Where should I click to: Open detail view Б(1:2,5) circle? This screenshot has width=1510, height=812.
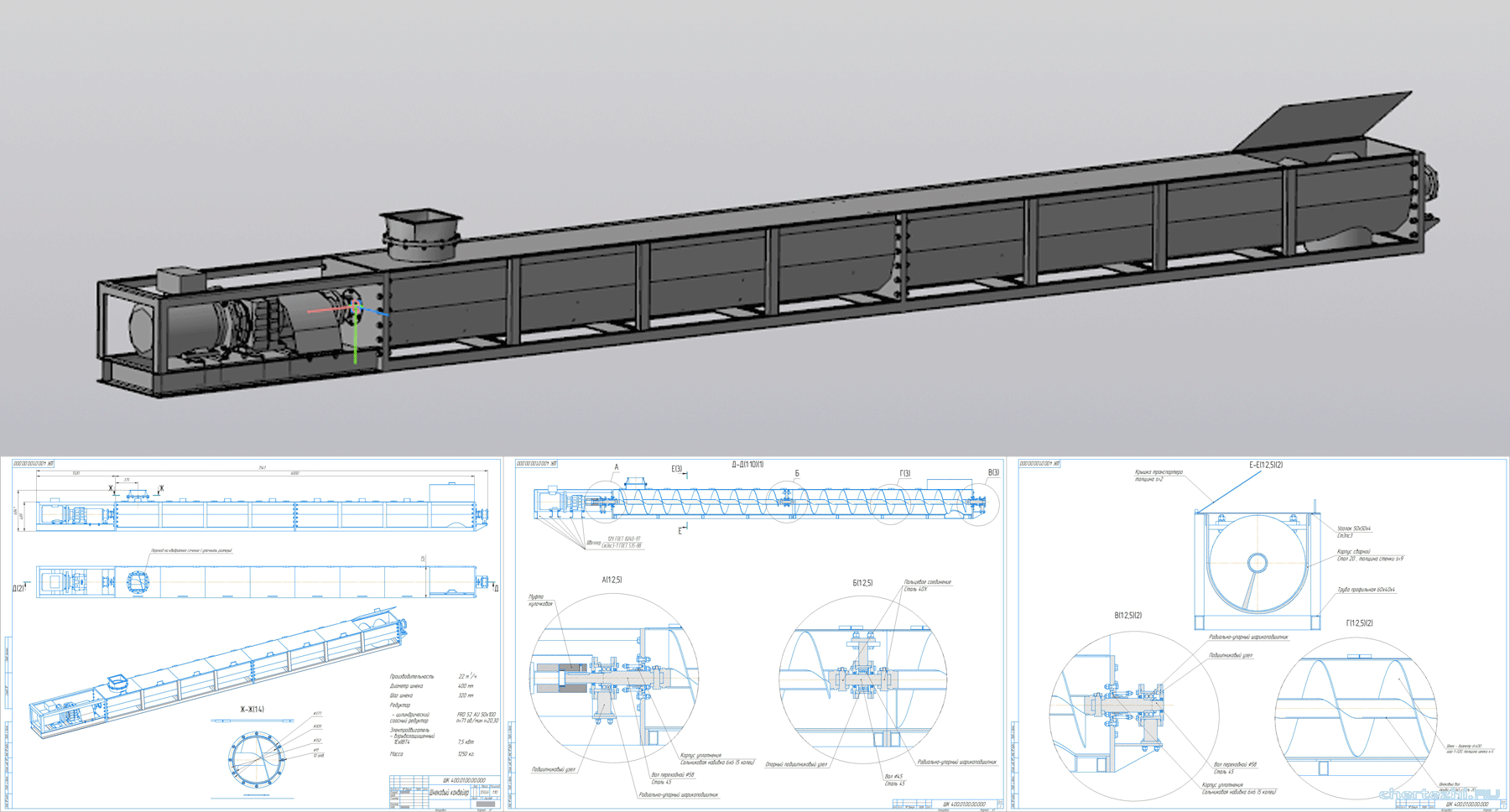[862, 680]
